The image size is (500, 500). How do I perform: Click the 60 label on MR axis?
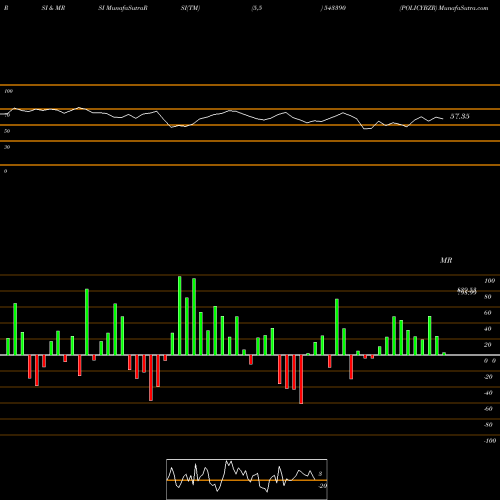[x=488, y=313]
